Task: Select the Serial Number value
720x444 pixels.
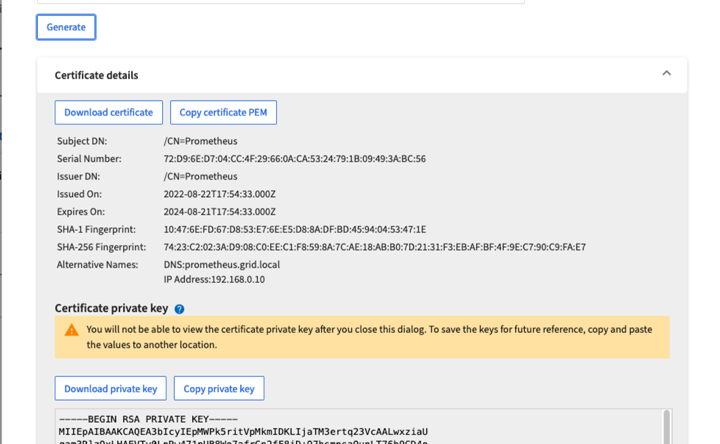Action: coord(295,159)
